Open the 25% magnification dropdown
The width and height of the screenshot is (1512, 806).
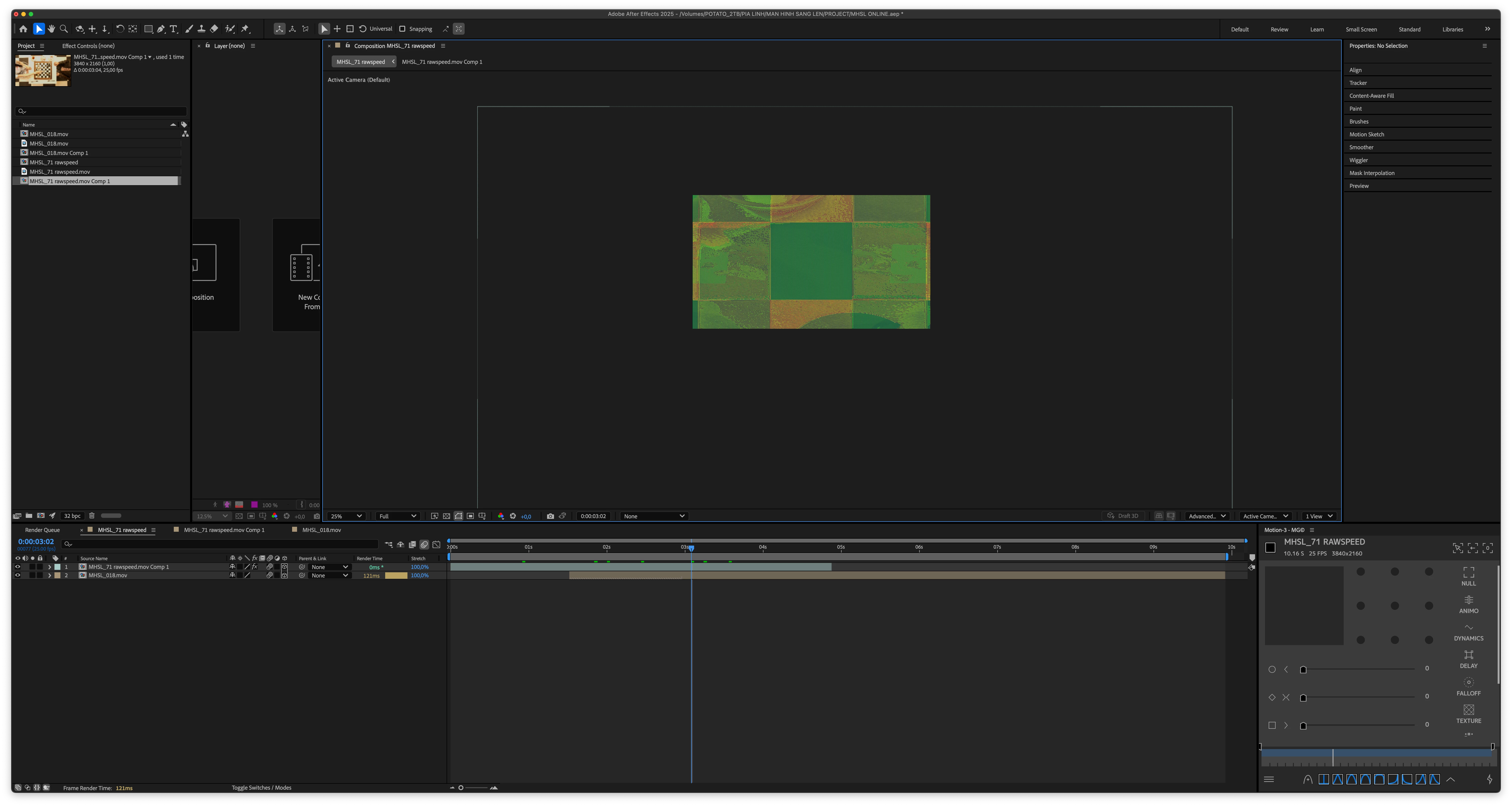point(346,516)
